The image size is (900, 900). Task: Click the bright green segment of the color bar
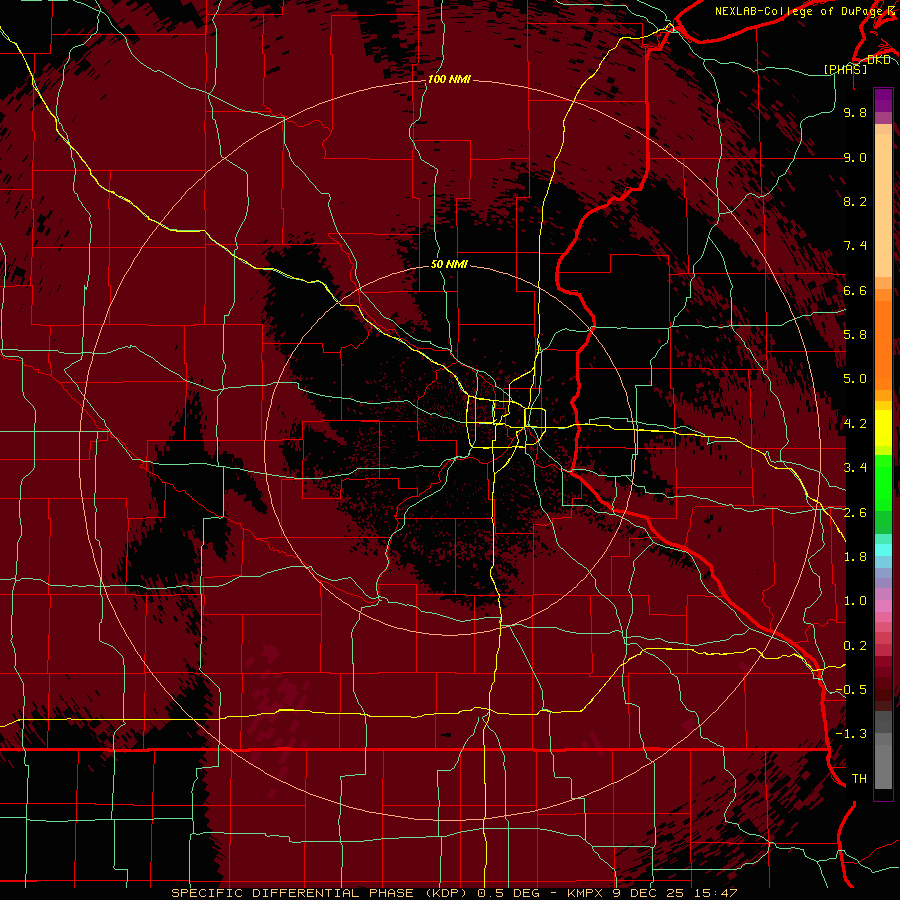click(x=883, y=482)
